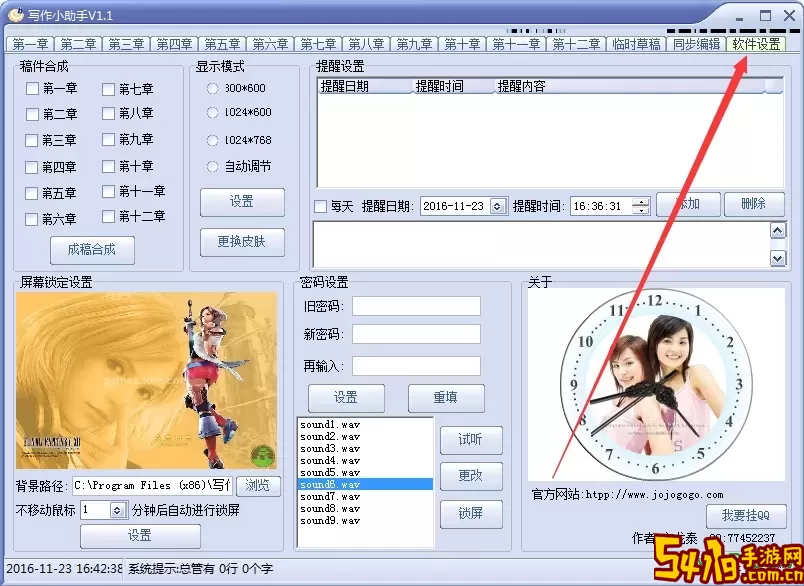
Task: Click the 背景路径 path field
Action: tap(152, 486)
